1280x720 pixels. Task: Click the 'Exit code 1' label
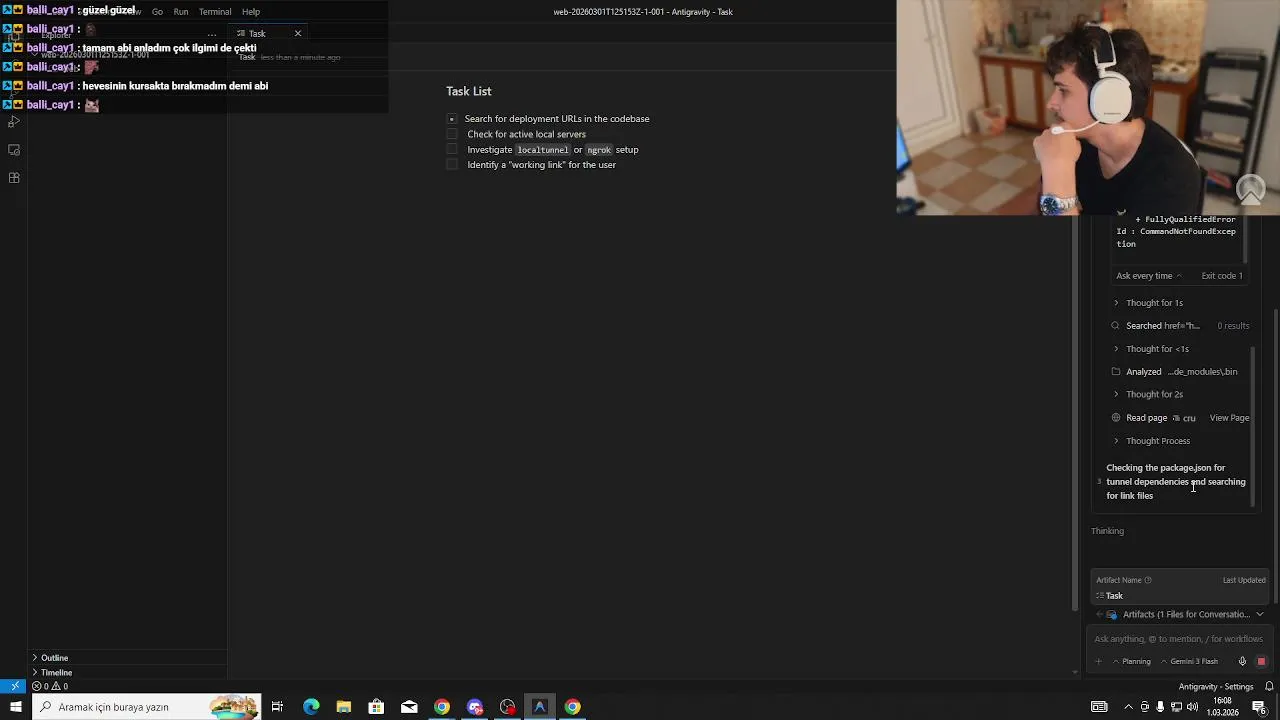(1222, 276)
